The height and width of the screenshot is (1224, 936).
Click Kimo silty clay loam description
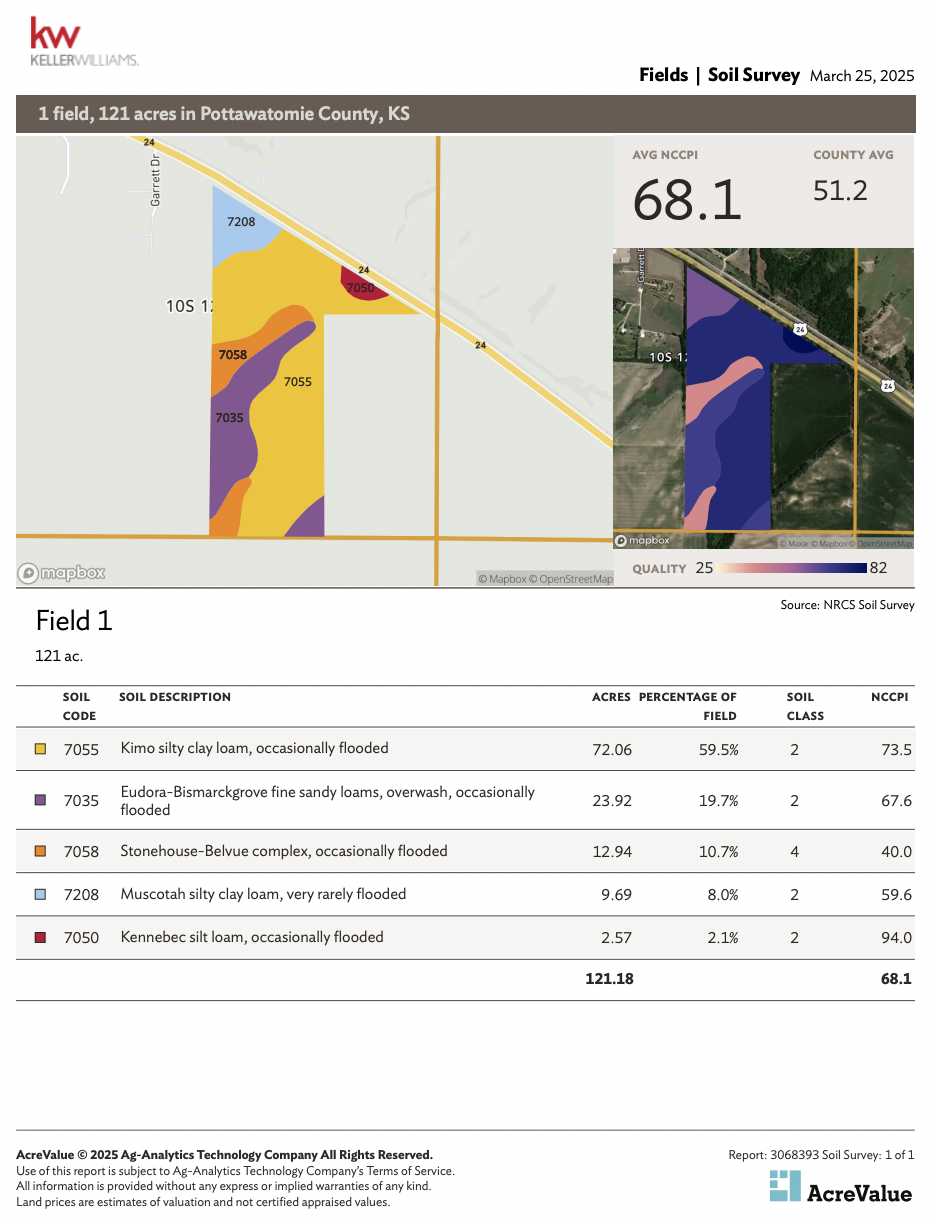[254, 748]
